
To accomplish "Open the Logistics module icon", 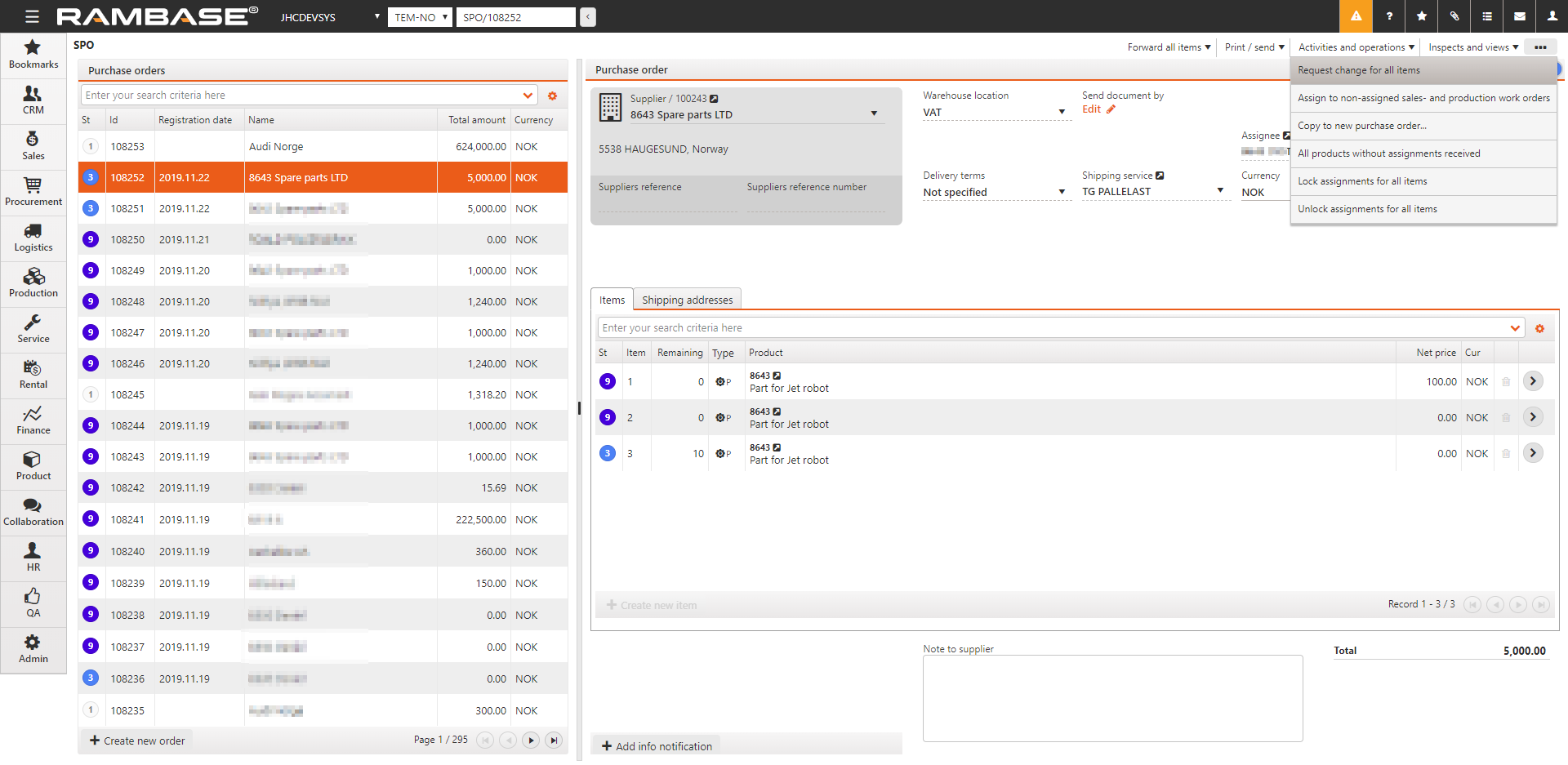I will pos(33,237).
